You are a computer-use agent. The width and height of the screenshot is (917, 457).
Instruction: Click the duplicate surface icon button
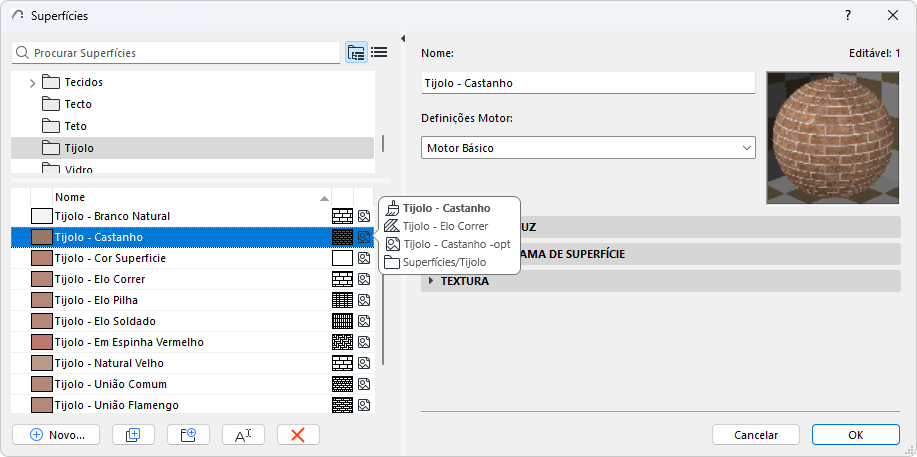(x=133, y=435)
